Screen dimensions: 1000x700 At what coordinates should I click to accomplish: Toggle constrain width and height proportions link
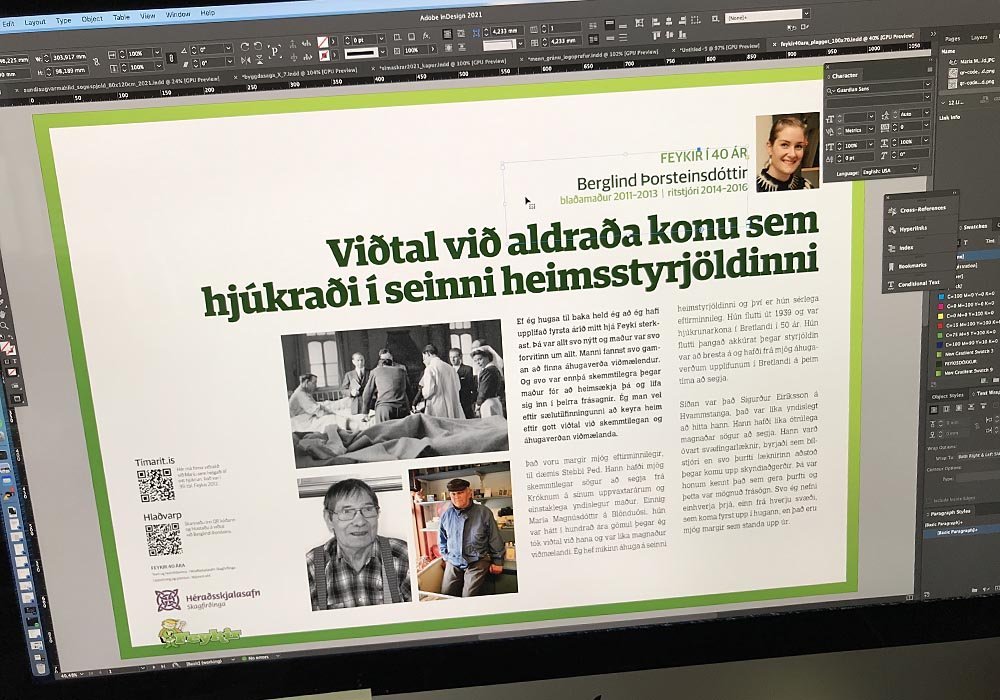96,62
